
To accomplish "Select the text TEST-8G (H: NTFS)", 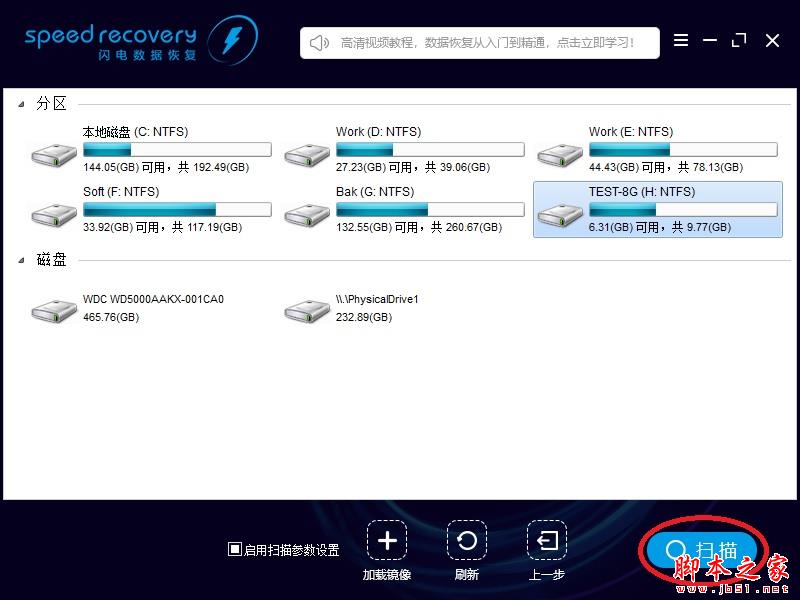I will coord(642,192).
